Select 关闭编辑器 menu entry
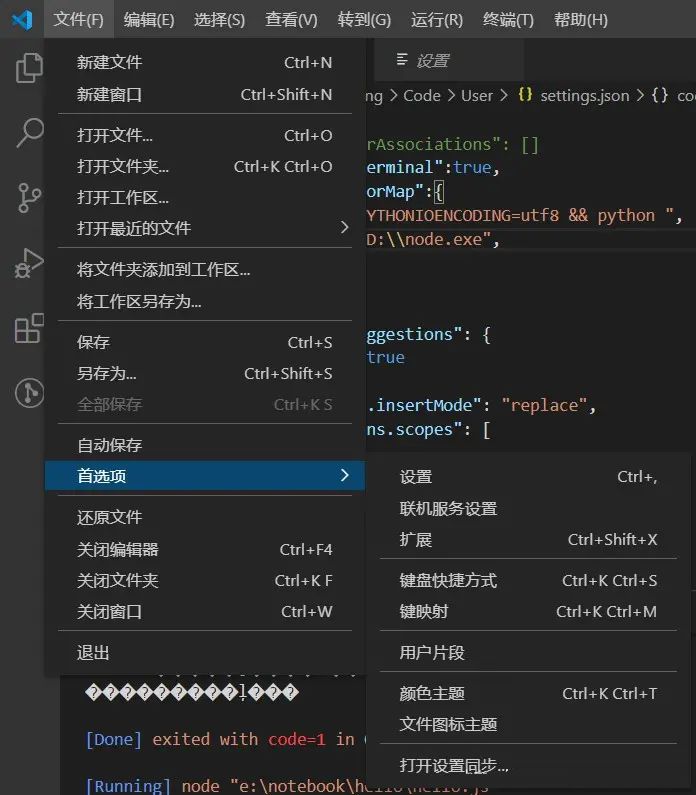Viewport: 696px width, 795px height. tap(205, 549)
